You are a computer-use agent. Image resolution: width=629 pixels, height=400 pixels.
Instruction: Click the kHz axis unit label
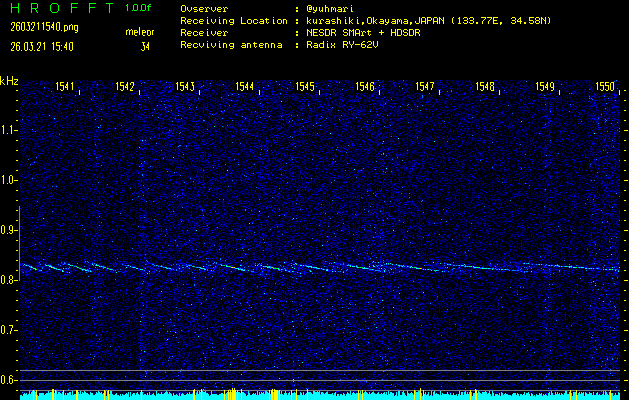(x=9, y=80)
